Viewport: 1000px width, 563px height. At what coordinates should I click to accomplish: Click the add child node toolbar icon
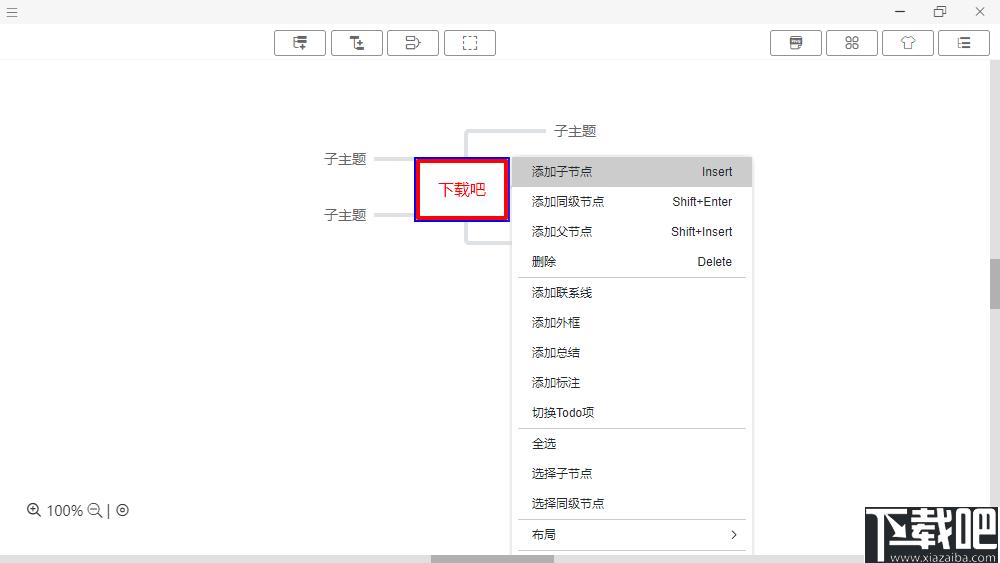[357, 43]
